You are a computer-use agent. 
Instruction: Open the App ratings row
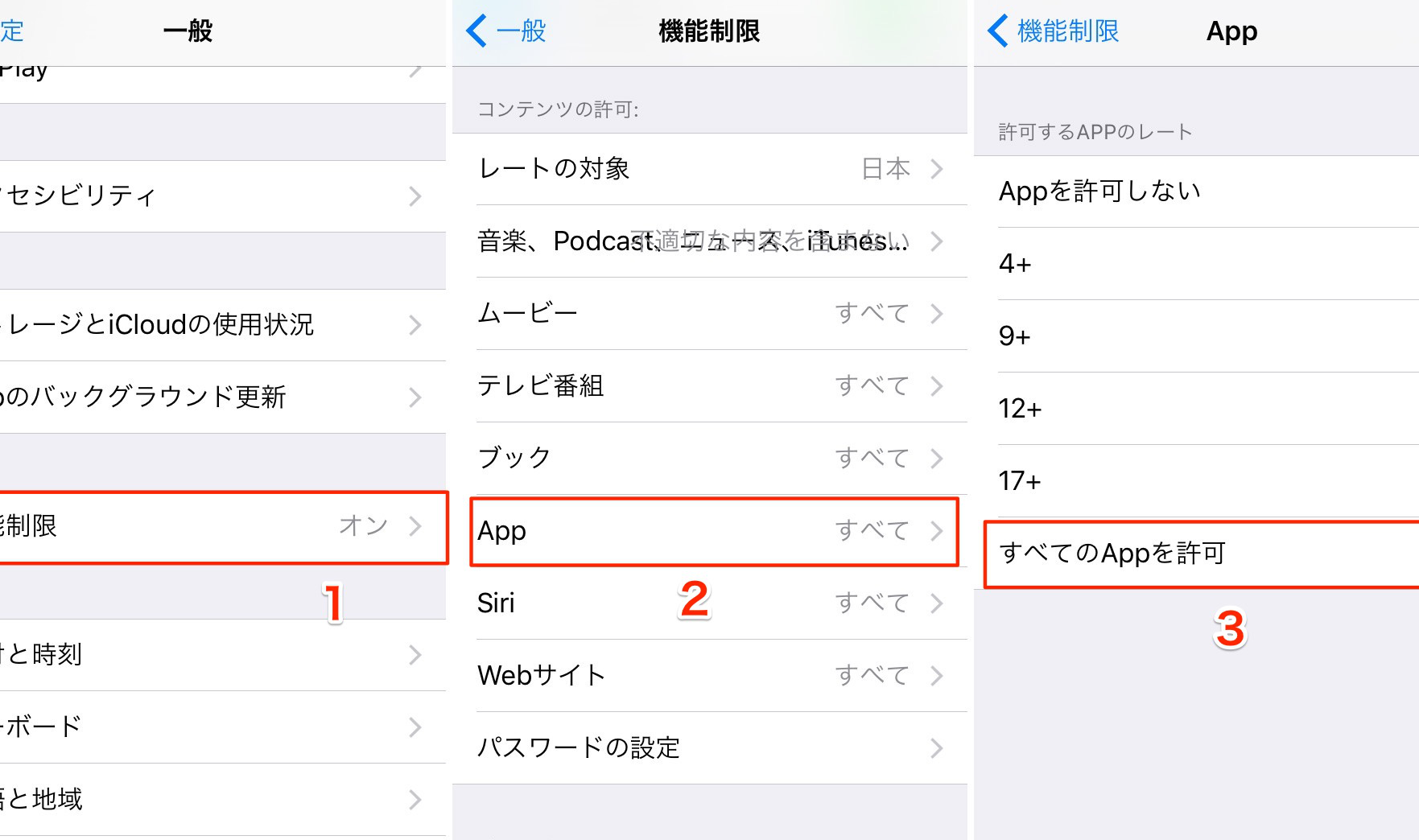click(713, 531)
